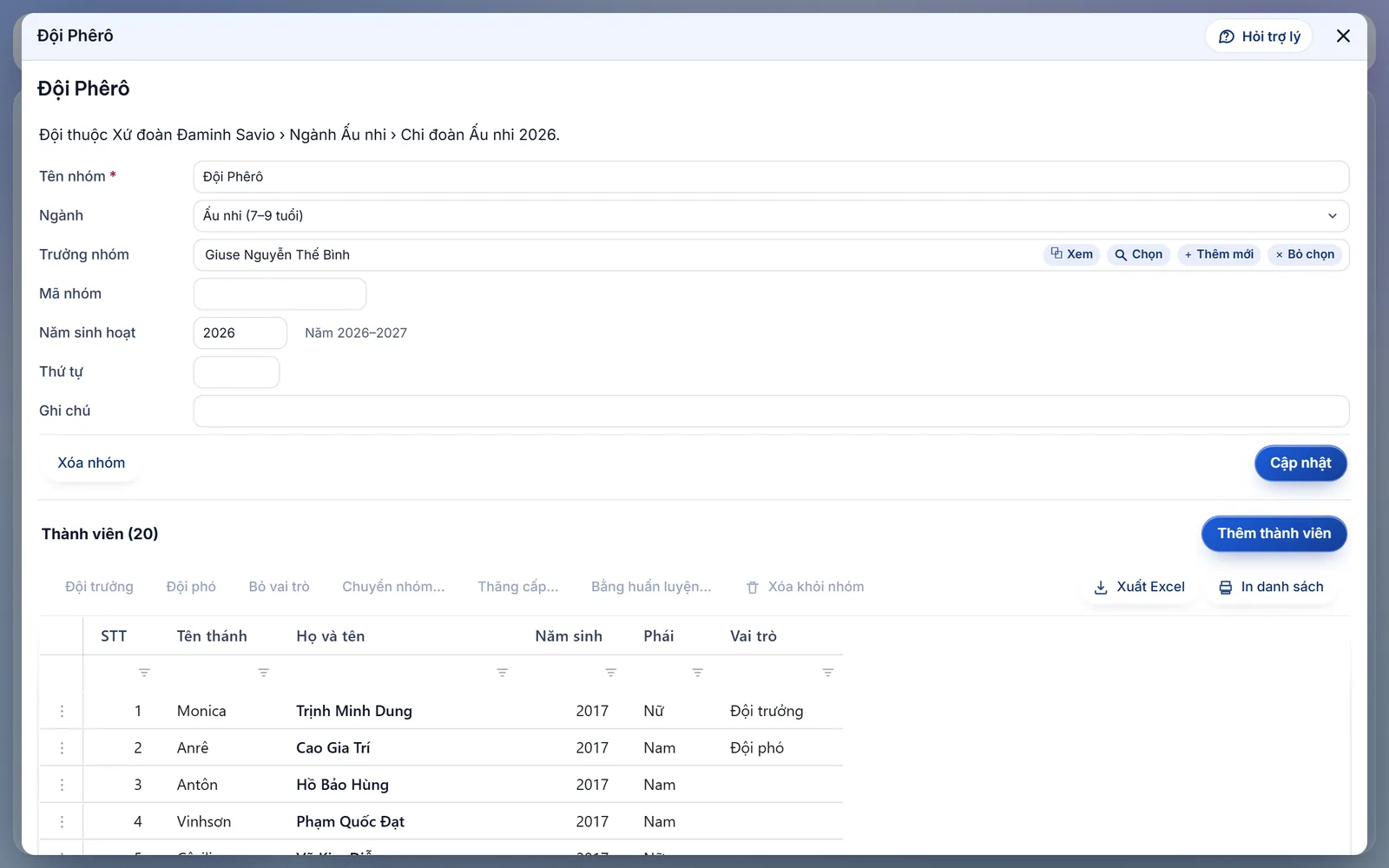
Task: Select the name Phạm Quốc Đạt
Action: pyautogui.click(x=350, y=821)
